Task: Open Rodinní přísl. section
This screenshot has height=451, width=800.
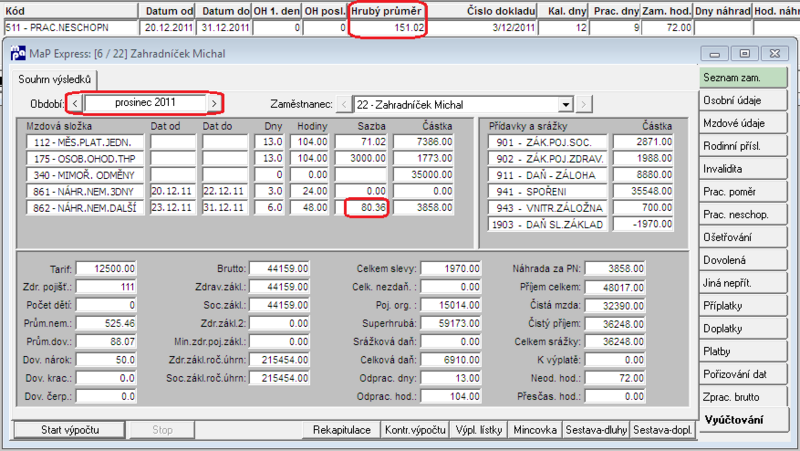Action: 743,146
